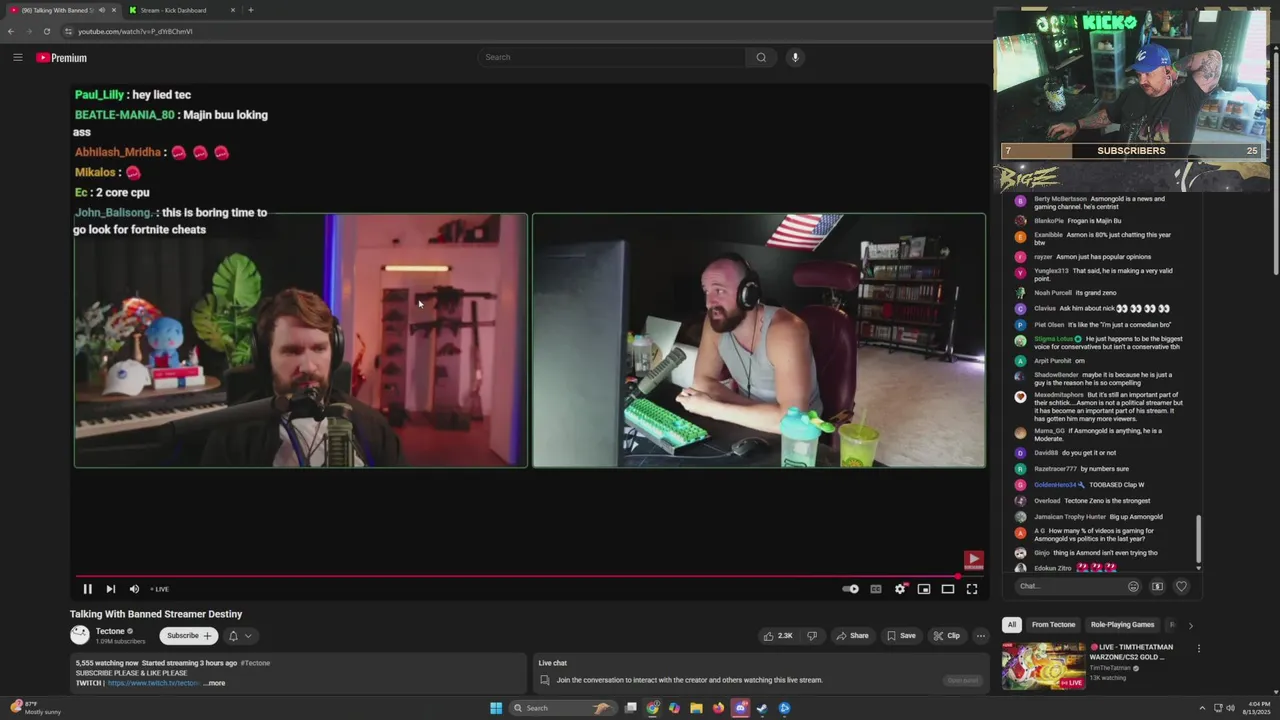Click the magnifier search button

[761, 57]
